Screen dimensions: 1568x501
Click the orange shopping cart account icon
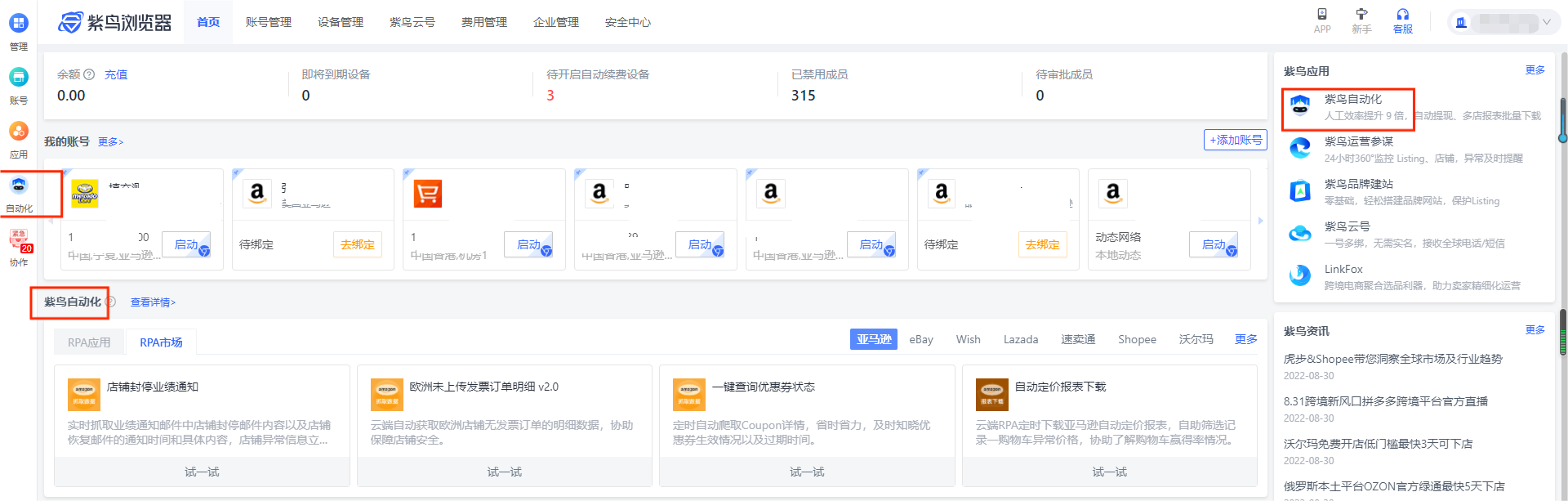point(428,194)
